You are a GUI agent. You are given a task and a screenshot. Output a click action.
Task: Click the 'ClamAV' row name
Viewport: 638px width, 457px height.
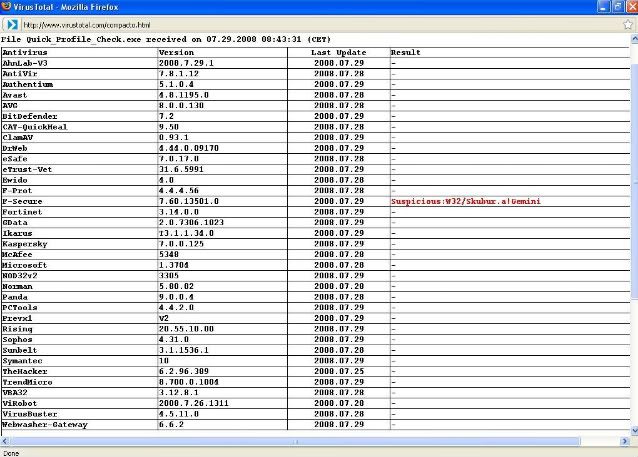(x=17, y=138)
